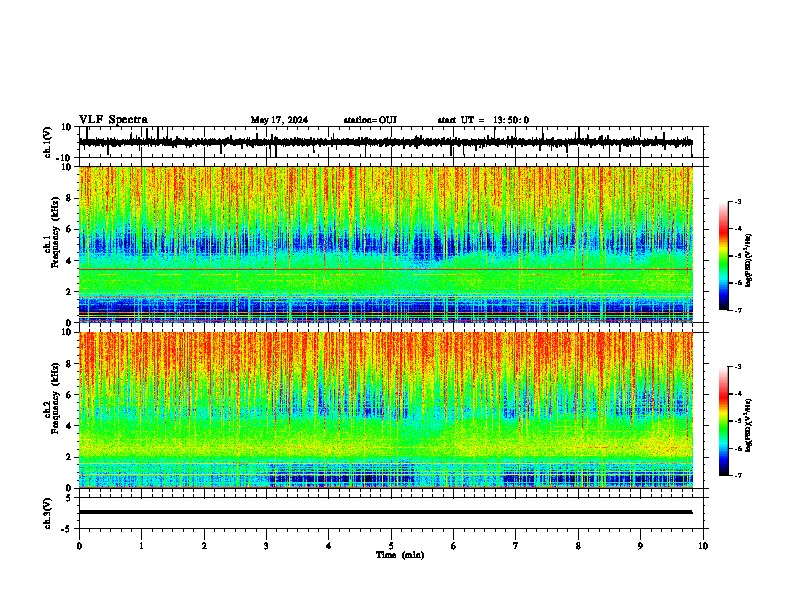Viewport: 792px width, 612px height.
Task: Click time axis tick label "1"
Action: pyautogui.click(x=141, y=546)
